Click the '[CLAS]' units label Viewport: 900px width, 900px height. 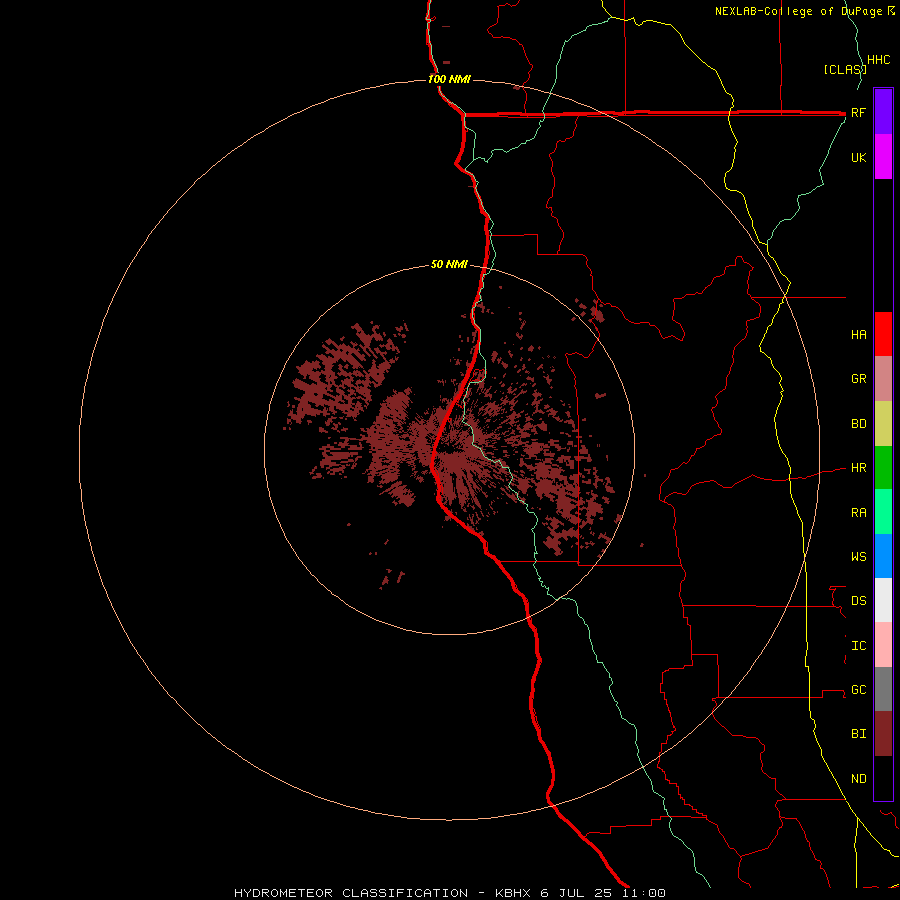click(845, 69)
